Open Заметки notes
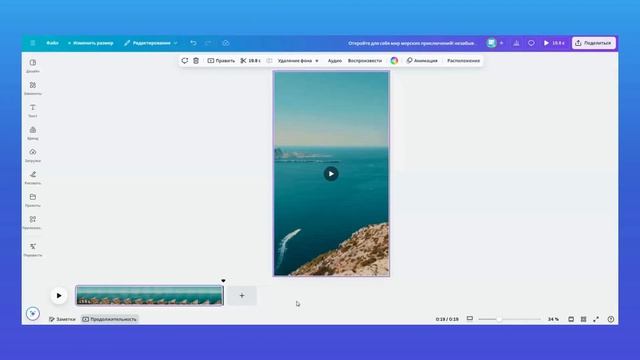 (62, 319)
